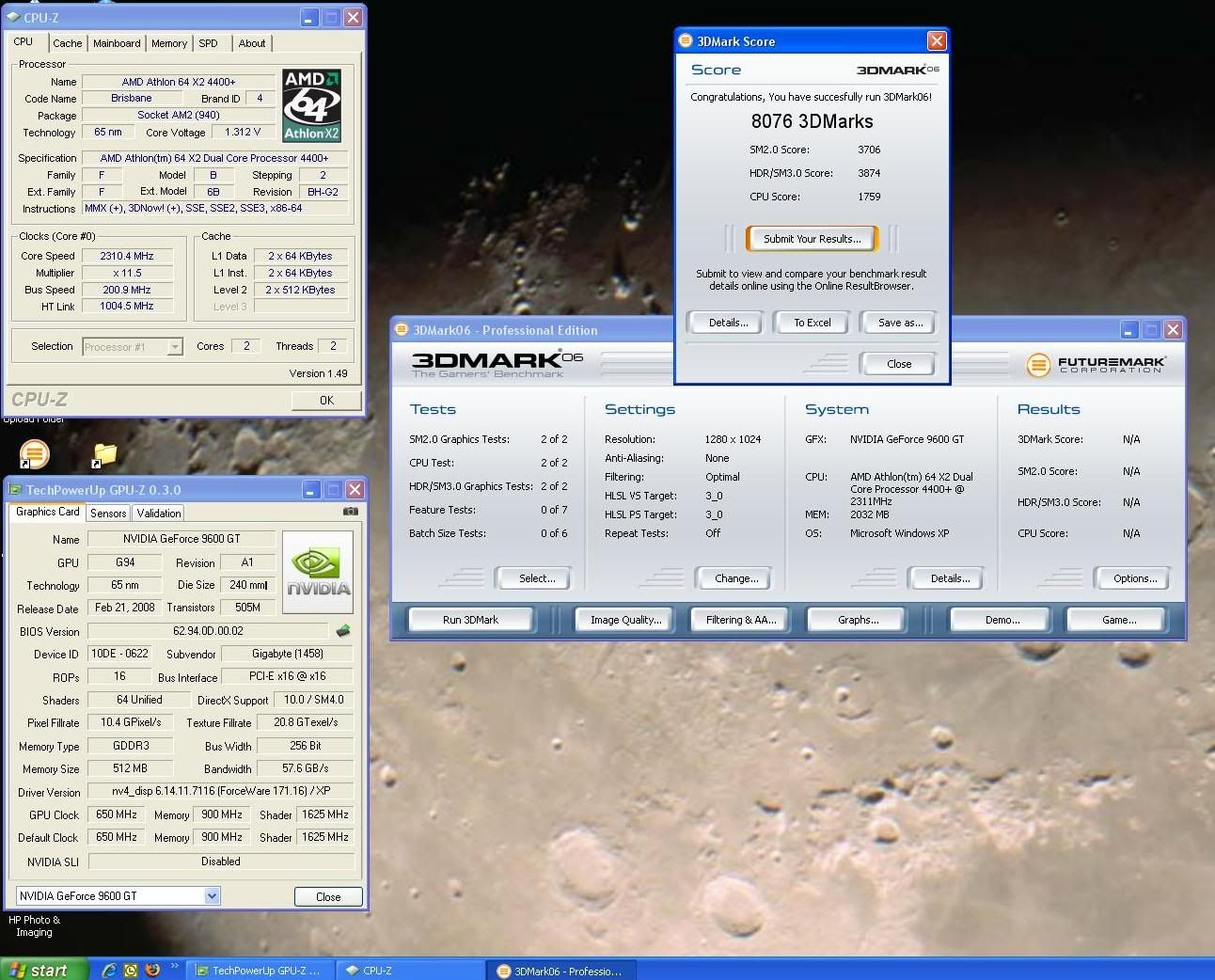This screenshot has height=980, width=1215.
Task: Click Save as button in score dialog
Action: click(900, 323)
